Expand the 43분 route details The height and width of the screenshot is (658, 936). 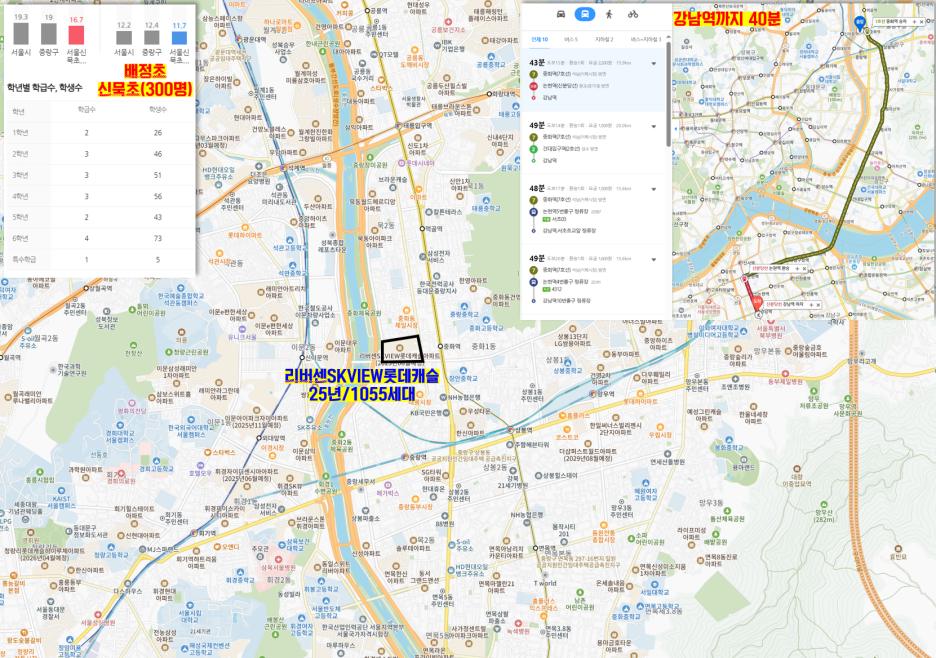(x=654, y=63)
